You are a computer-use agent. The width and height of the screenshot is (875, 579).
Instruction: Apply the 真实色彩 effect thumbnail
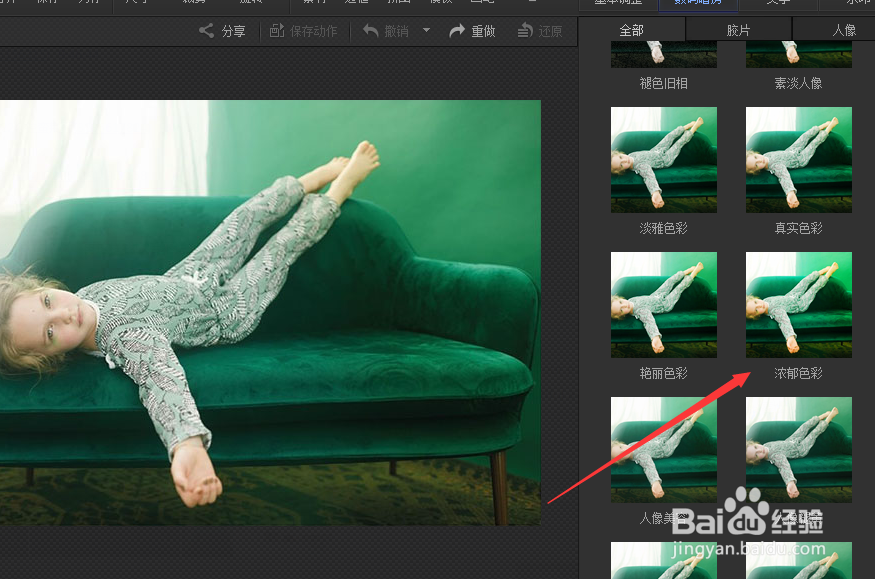[799, 160]
